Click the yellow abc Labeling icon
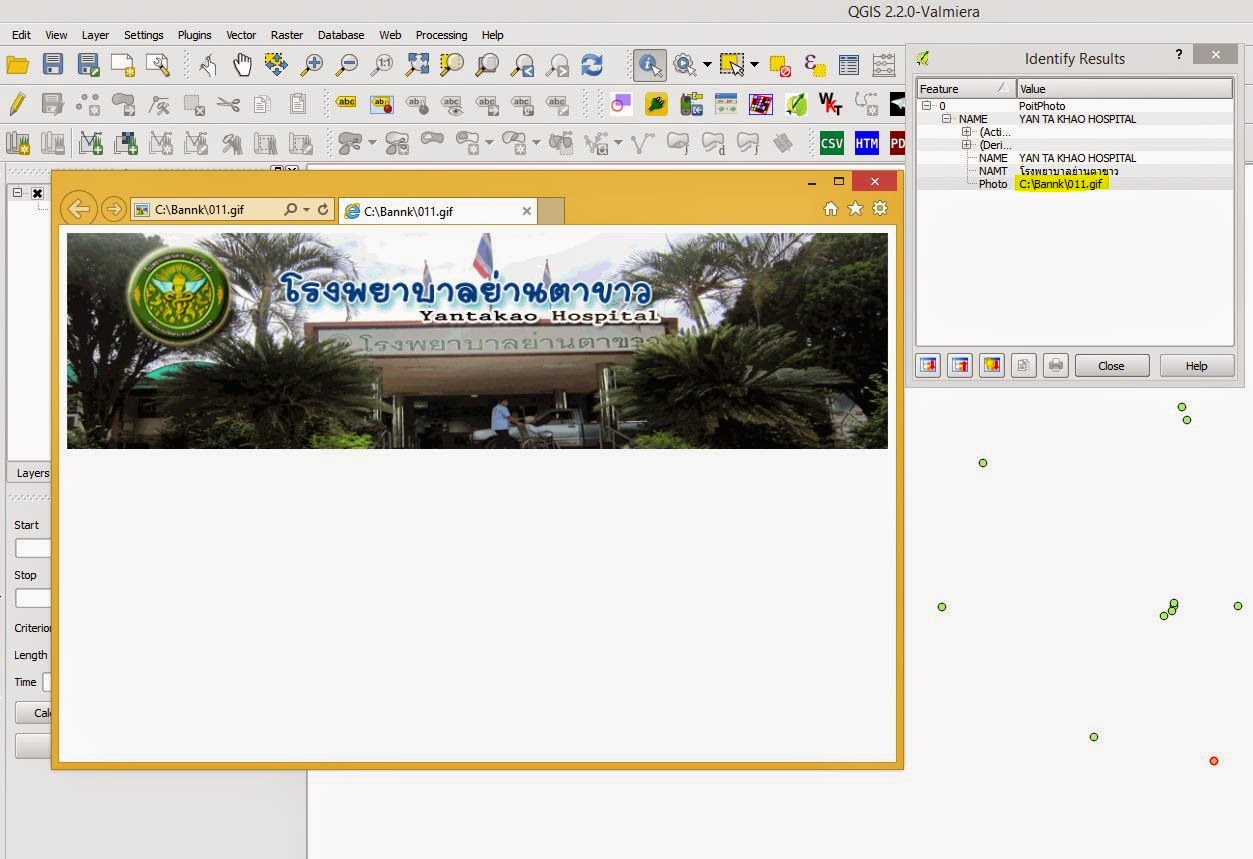Screen dimensions: 1253x859 [x=346, y=103]
